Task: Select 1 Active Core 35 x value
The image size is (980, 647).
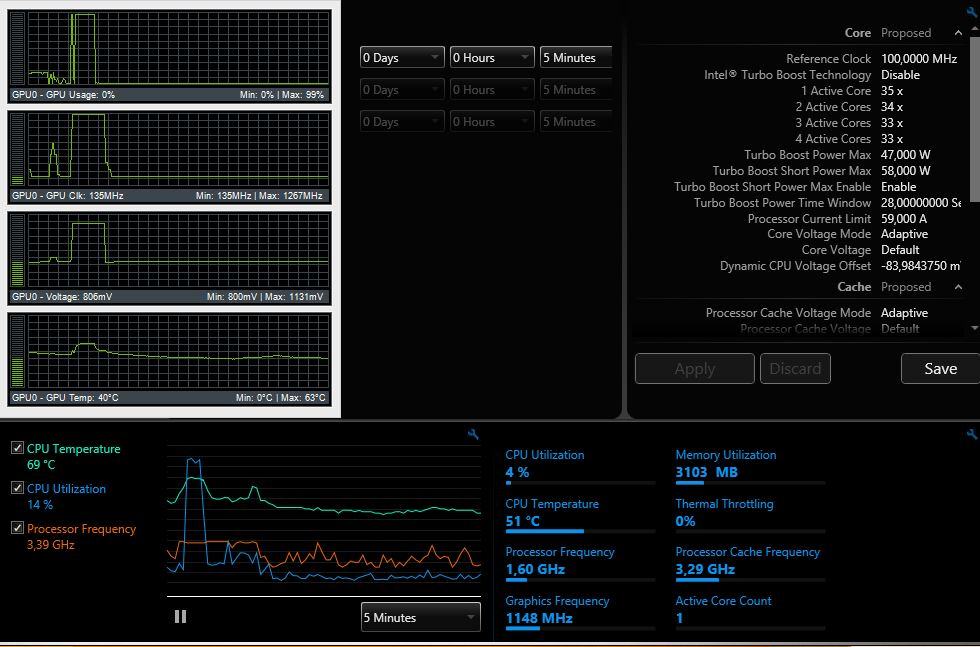Action: 892,91
